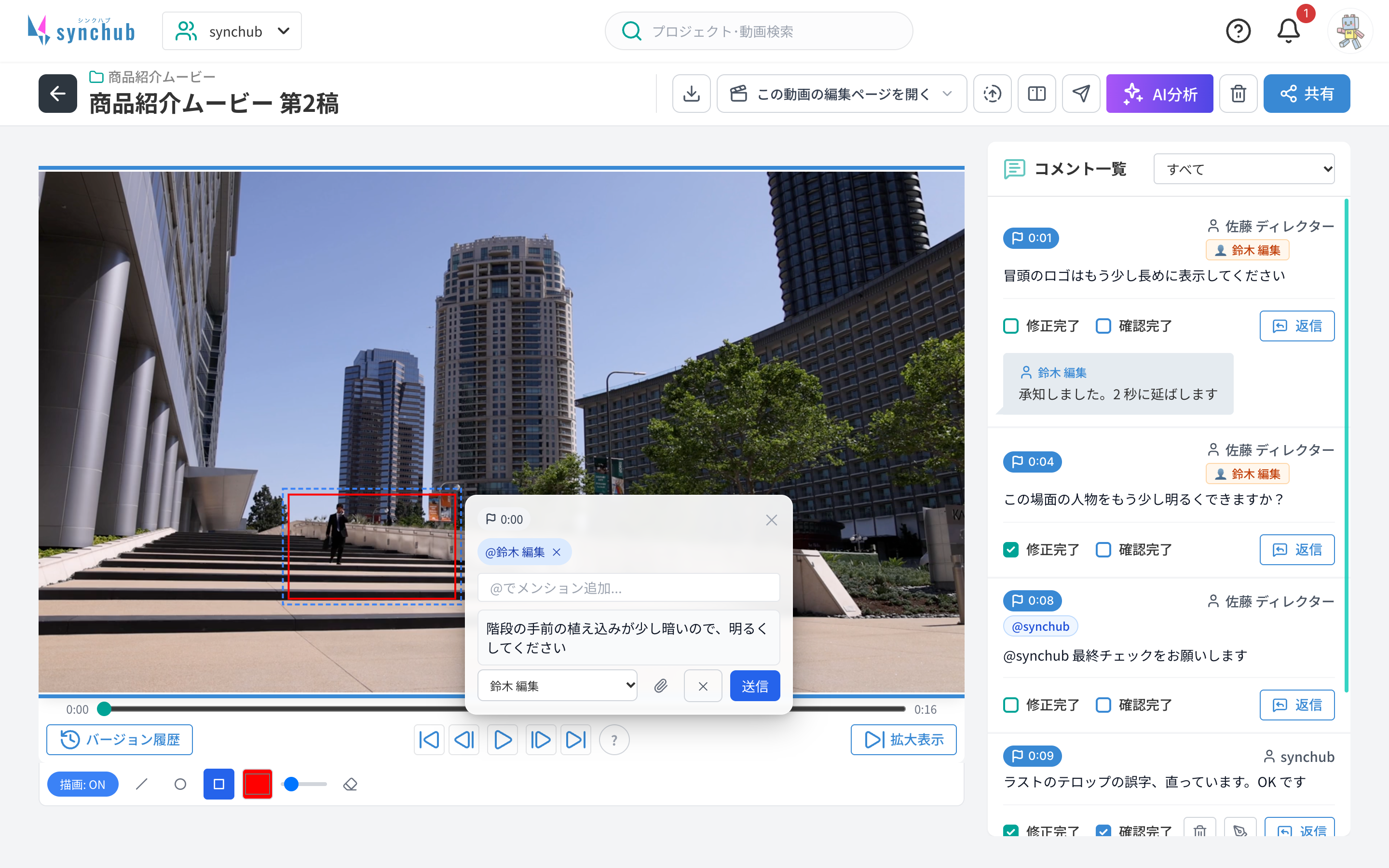Step back one frame
Viewport: 1389px width, 868px height.
coord(464,740)
